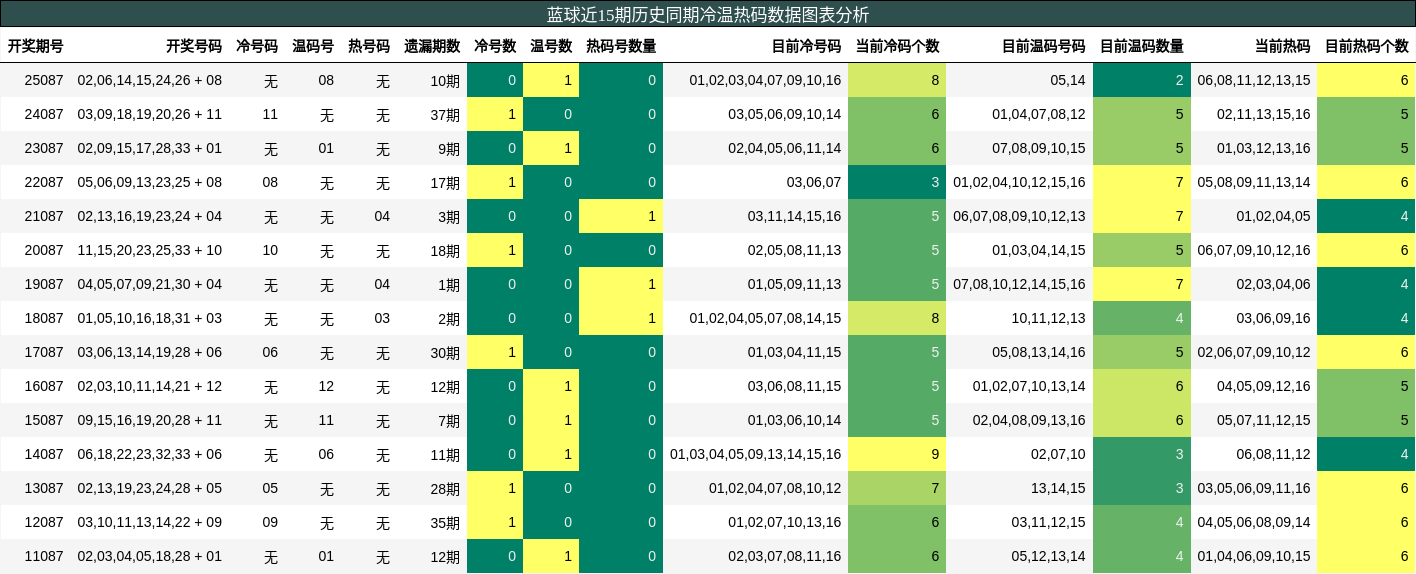Click yellow cold count cell showing 9

pos(897,454)
